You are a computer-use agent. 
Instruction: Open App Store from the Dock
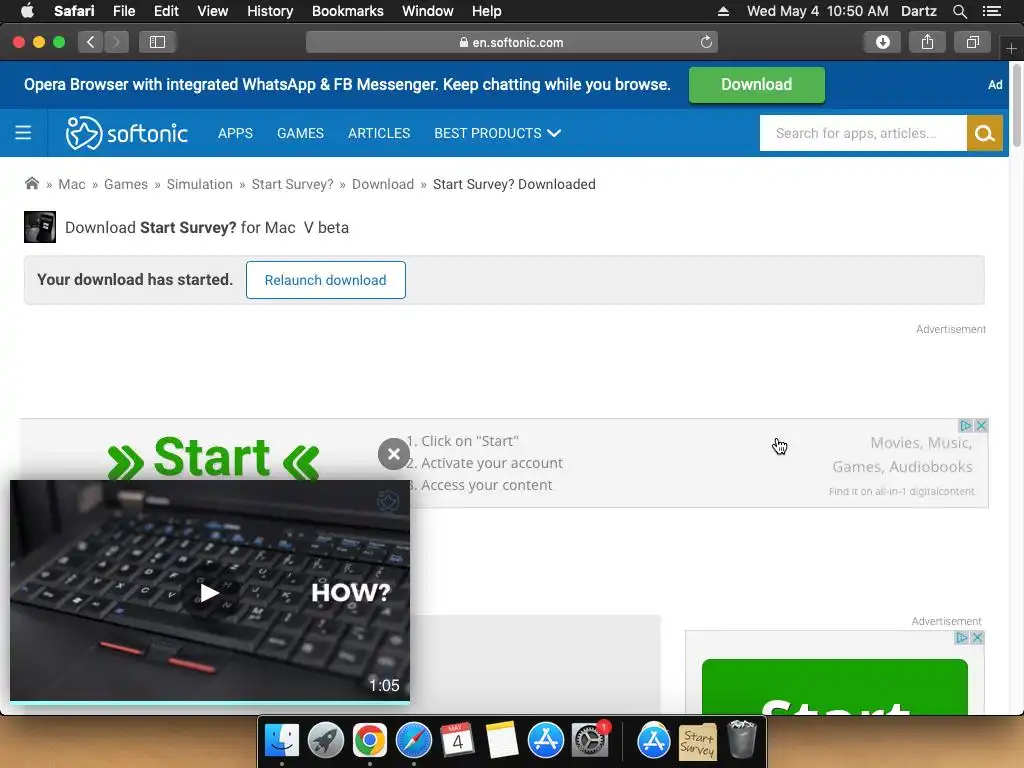coord(545,741)
